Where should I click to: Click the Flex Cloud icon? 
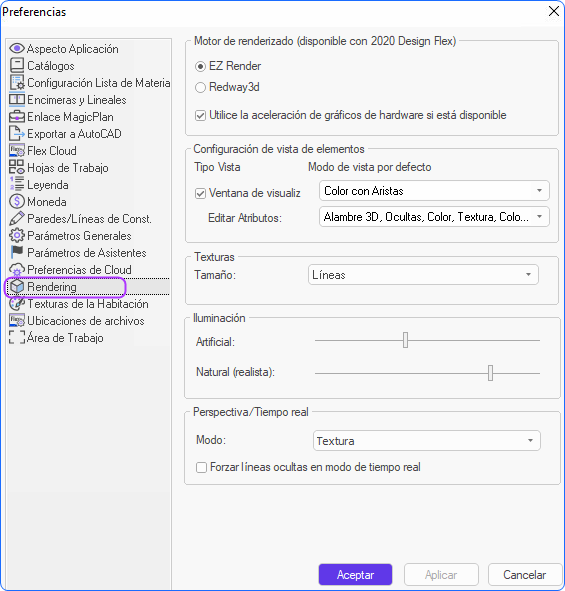17,150
